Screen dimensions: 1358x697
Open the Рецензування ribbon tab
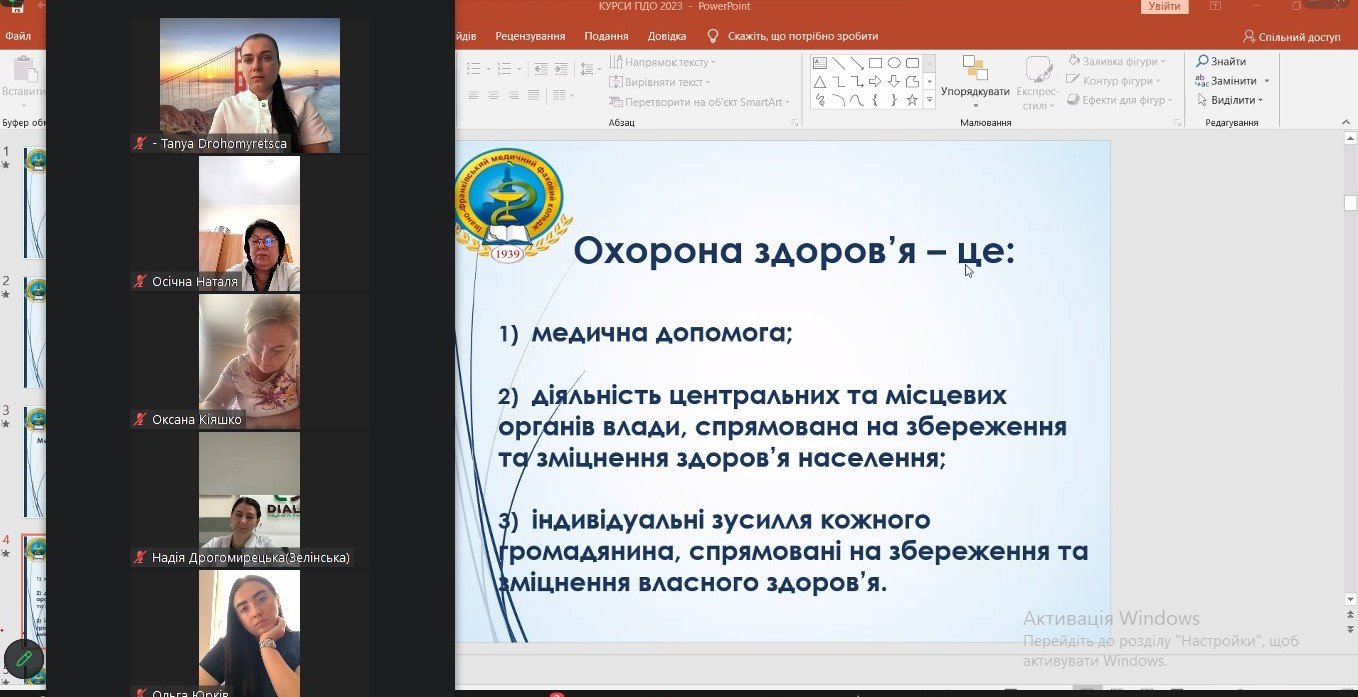tap(530, 36)
